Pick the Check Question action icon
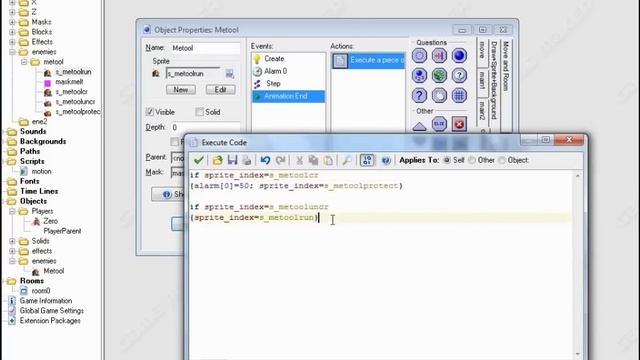Screen dimensions: 640x360 coord(459,76)
